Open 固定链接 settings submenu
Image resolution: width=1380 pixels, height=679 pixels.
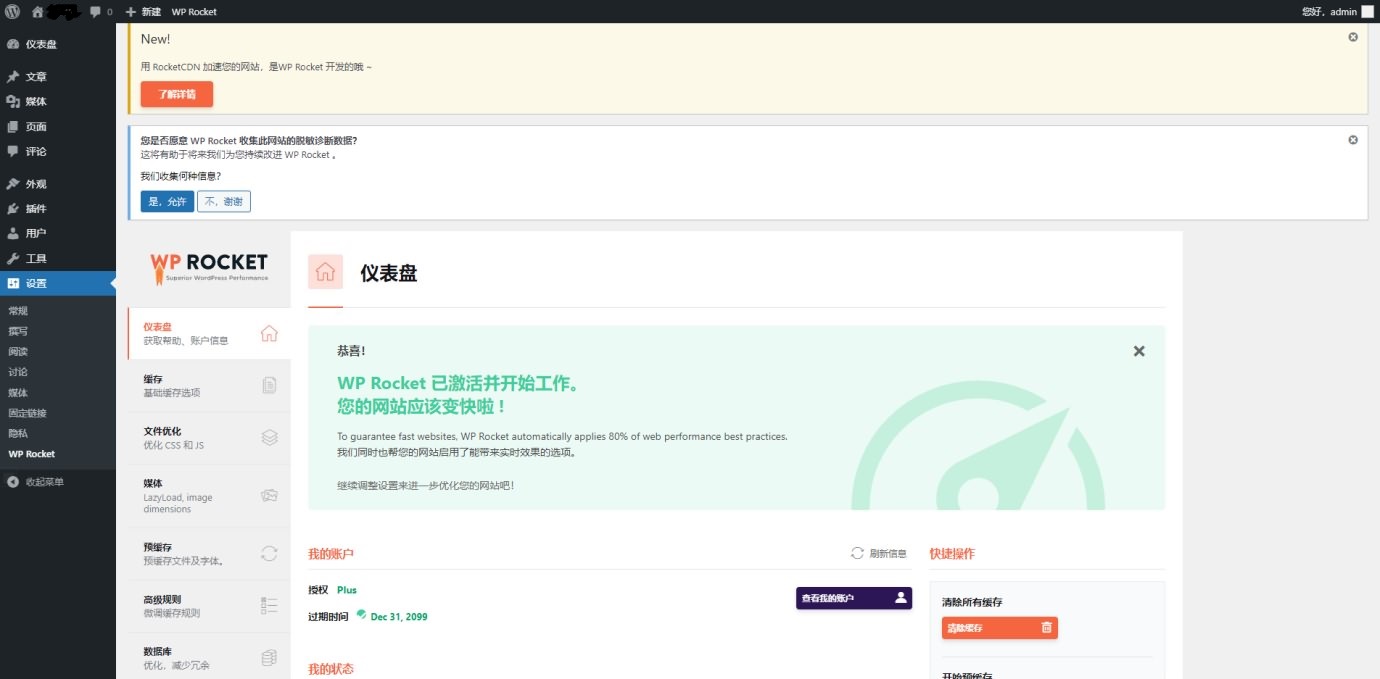27,413
